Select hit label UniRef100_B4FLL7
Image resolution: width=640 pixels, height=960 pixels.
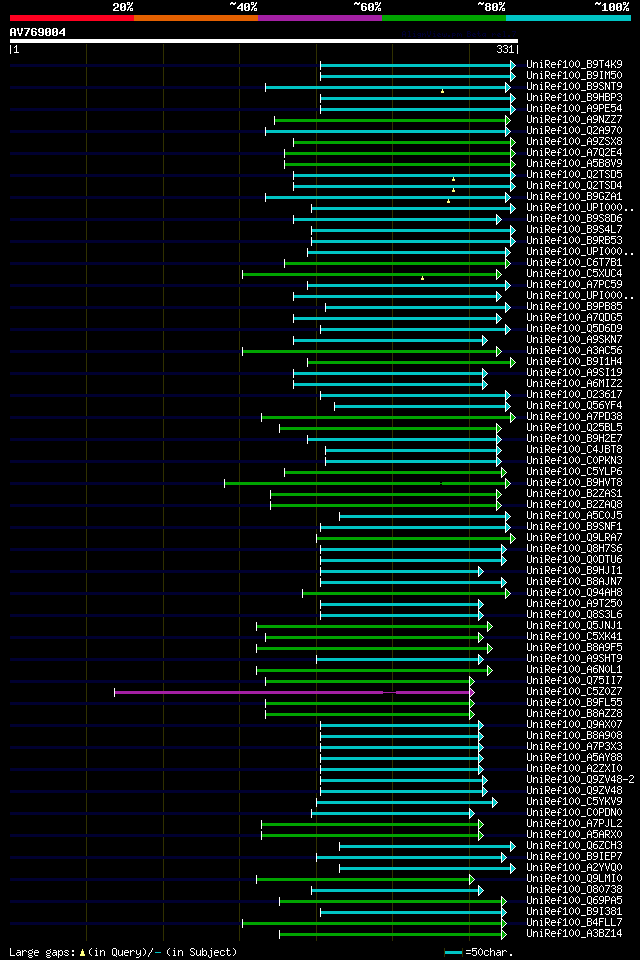(574, 924)
